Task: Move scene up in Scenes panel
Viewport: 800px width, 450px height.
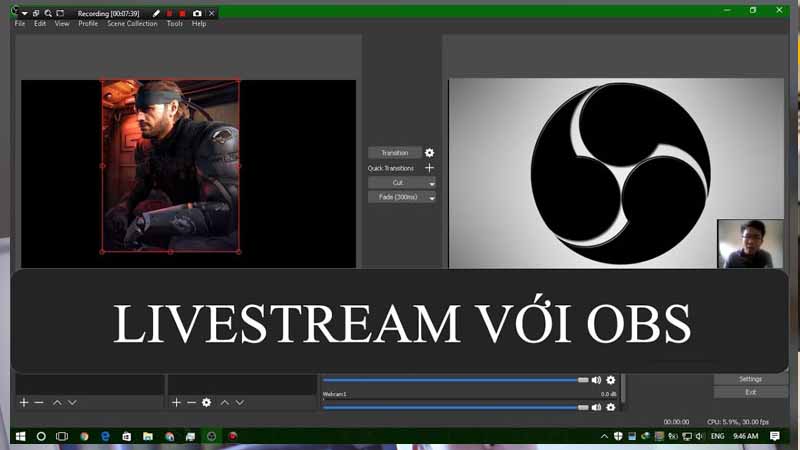Action: point(57,403)
